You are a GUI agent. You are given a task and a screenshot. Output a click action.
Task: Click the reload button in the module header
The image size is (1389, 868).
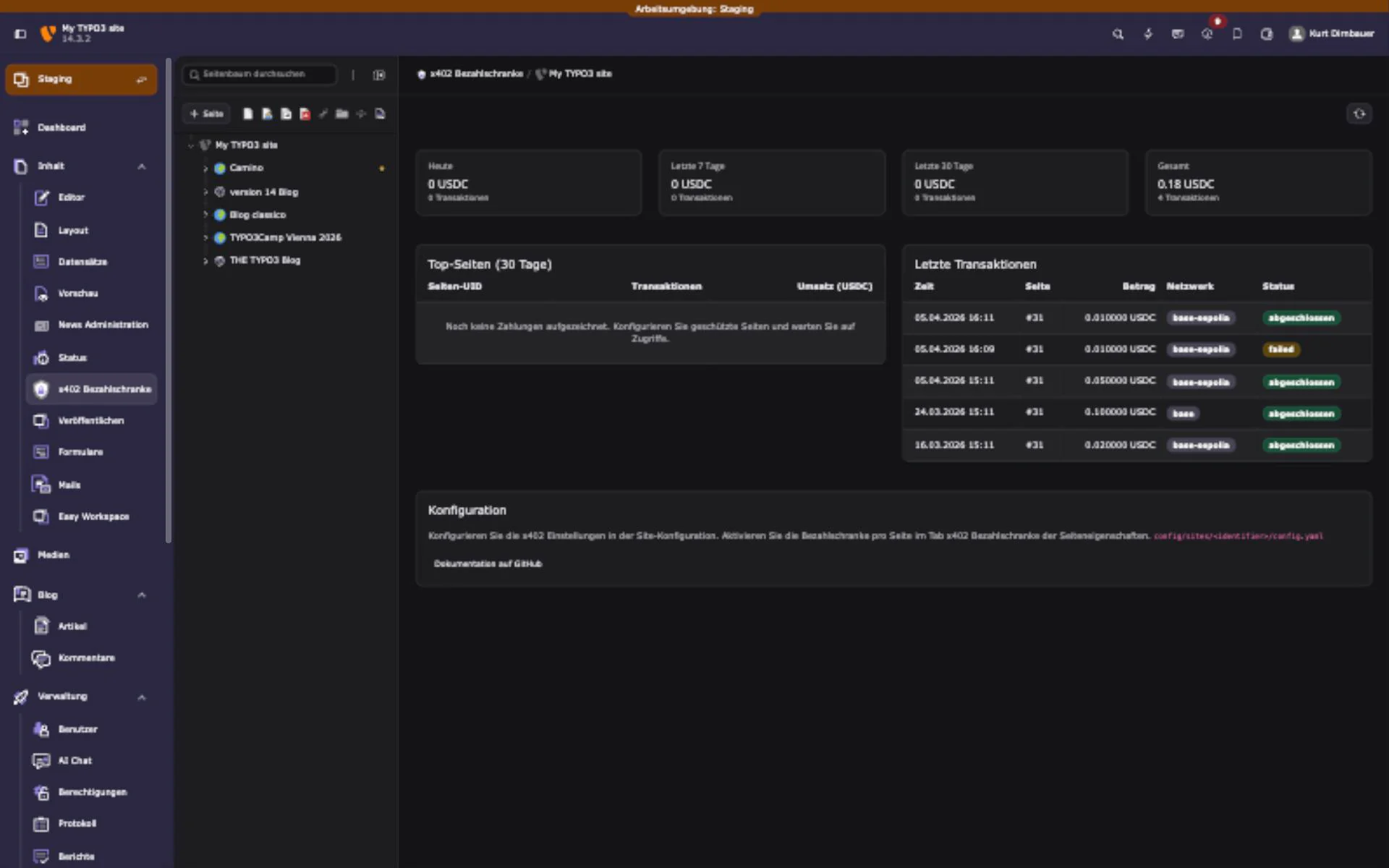click(x=1359, y=114)
